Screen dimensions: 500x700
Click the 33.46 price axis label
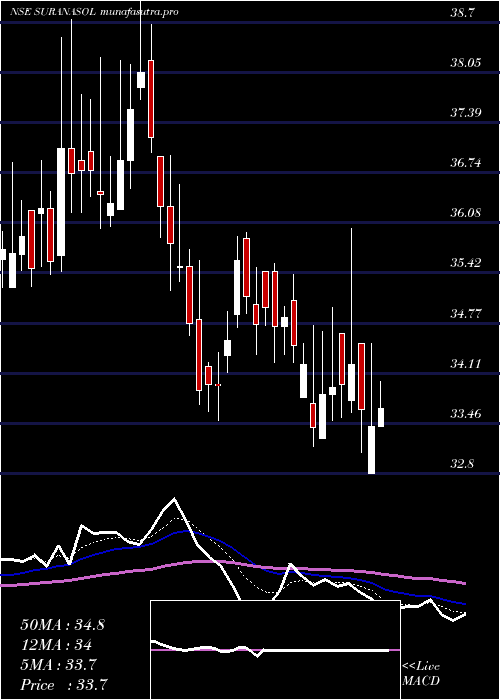coord(466,413)
